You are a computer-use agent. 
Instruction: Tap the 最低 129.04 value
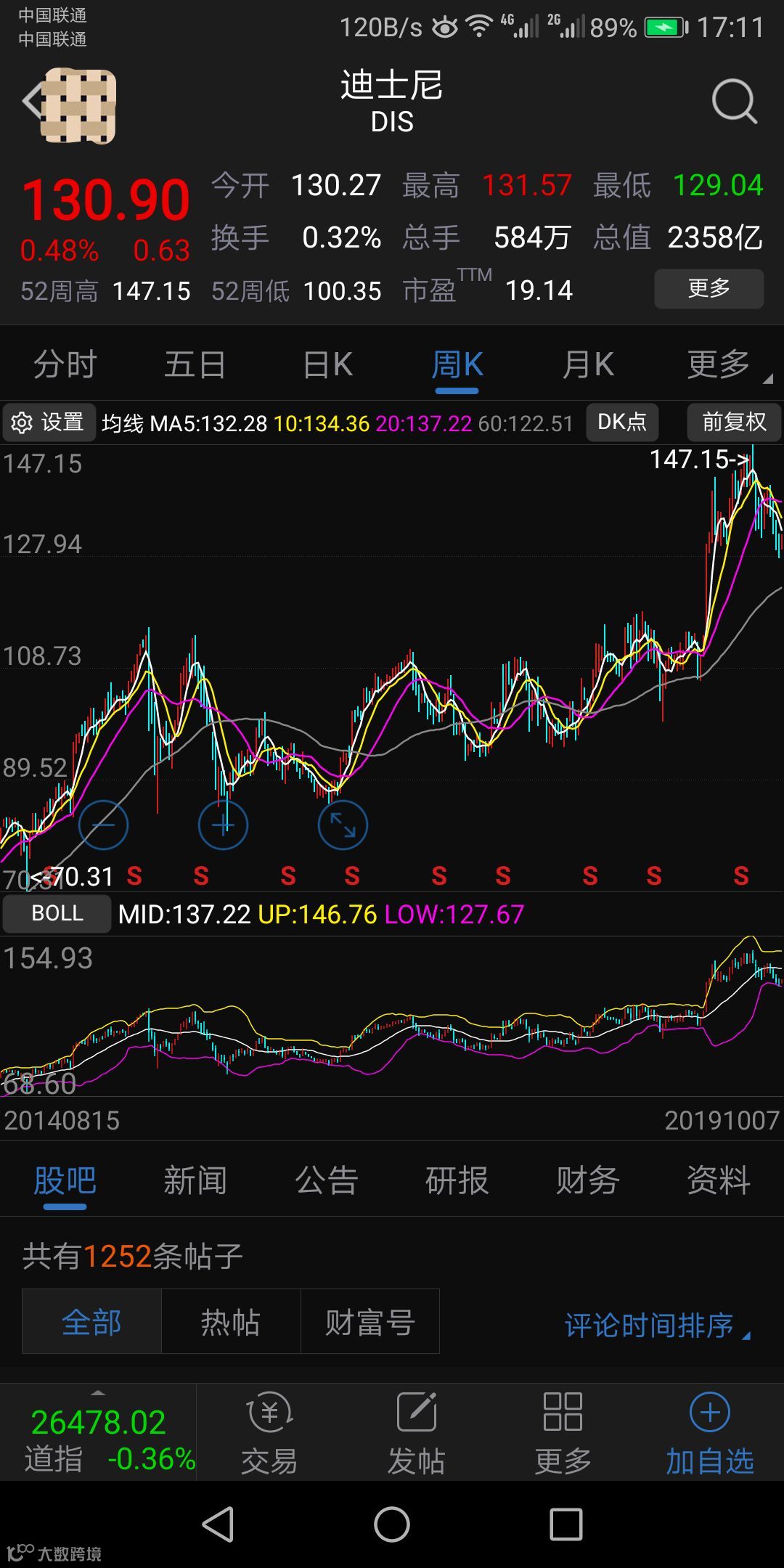pyautogui.click(x=678, y=185)
